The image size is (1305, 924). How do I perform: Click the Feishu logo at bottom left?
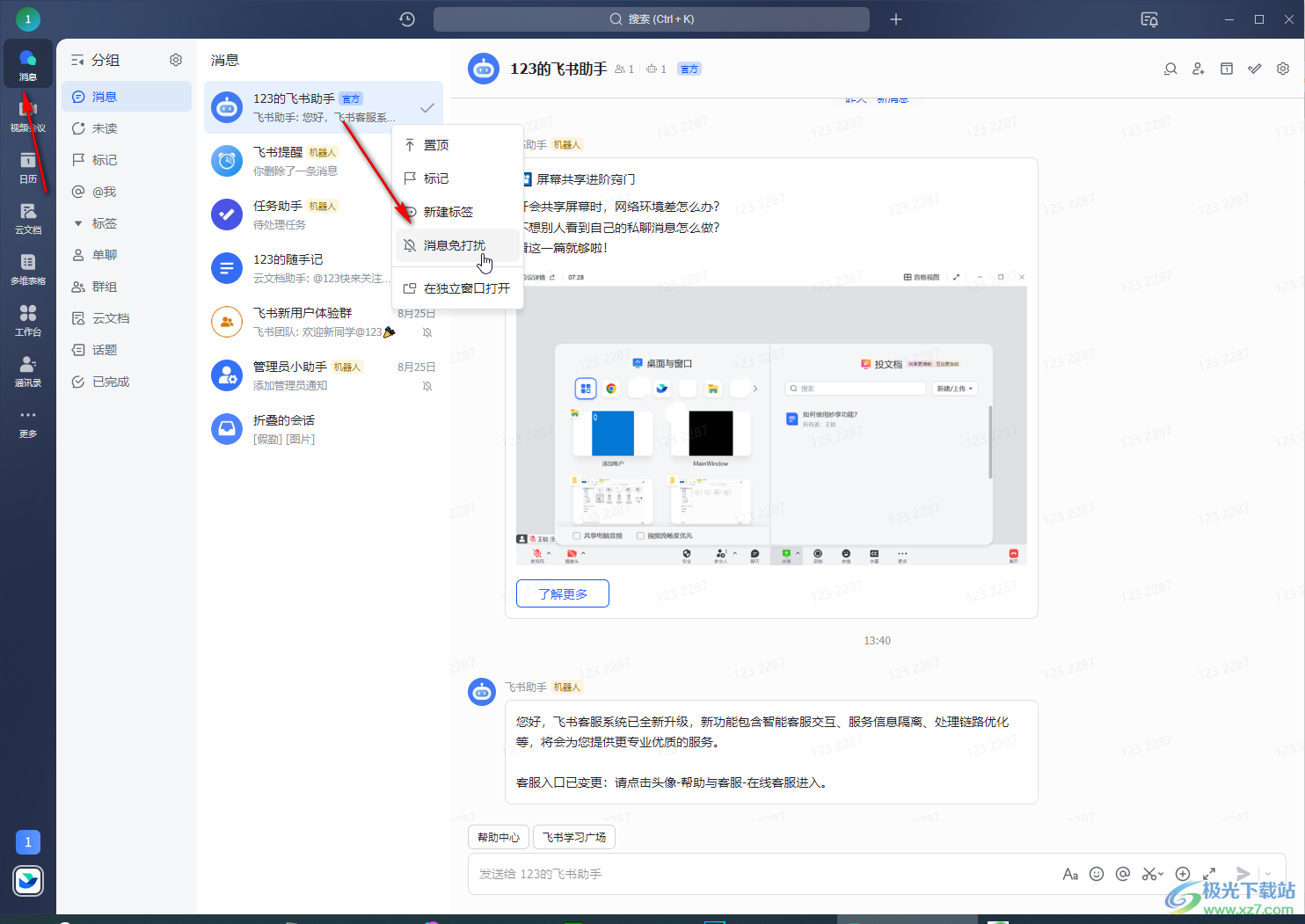coord(28,881)
